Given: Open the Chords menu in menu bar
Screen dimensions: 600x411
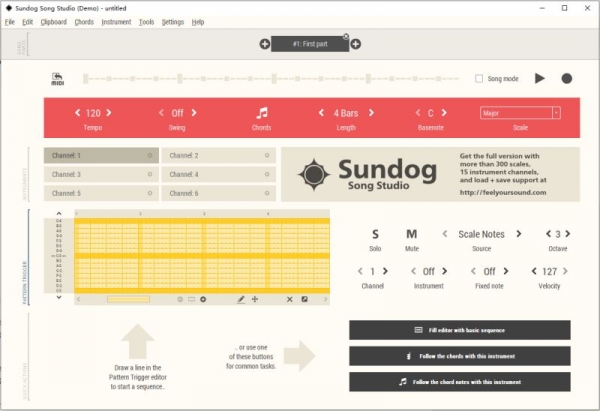Looking at the screenshot, I should coord(84,22).
